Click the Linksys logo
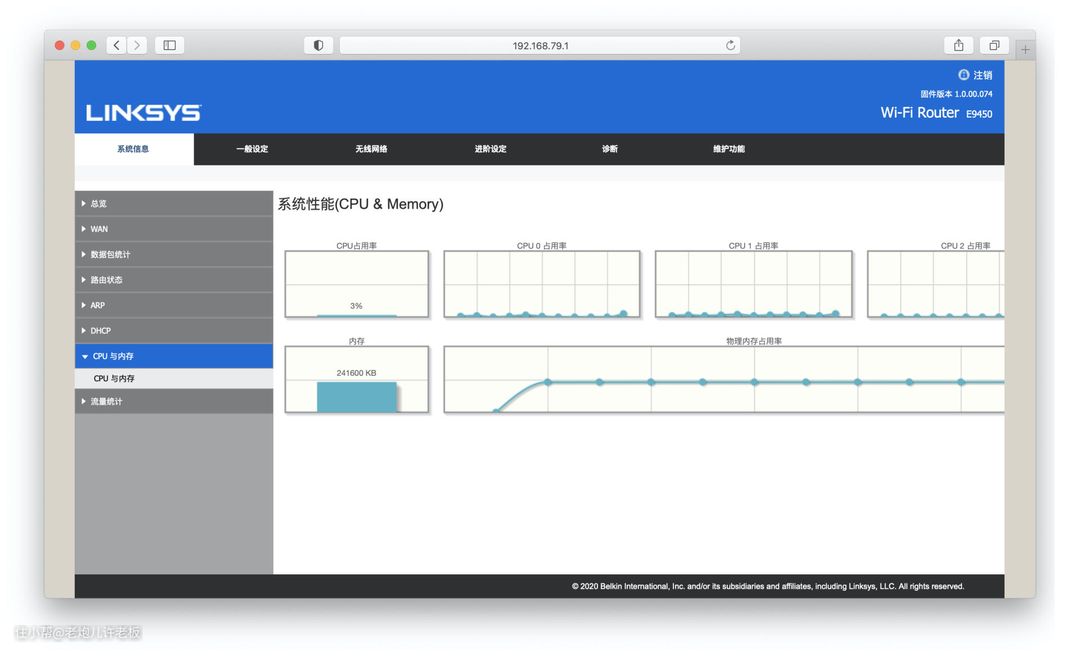Image resolution: width=1080 pixels, height=657 pixels. (x=143, y=113)
